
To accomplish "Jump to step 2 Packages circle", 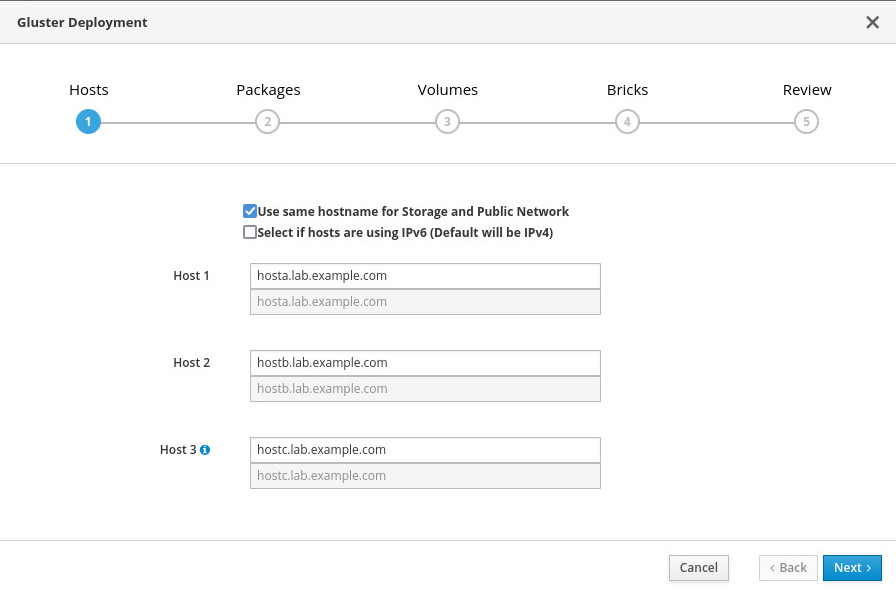I will [267, 122].
